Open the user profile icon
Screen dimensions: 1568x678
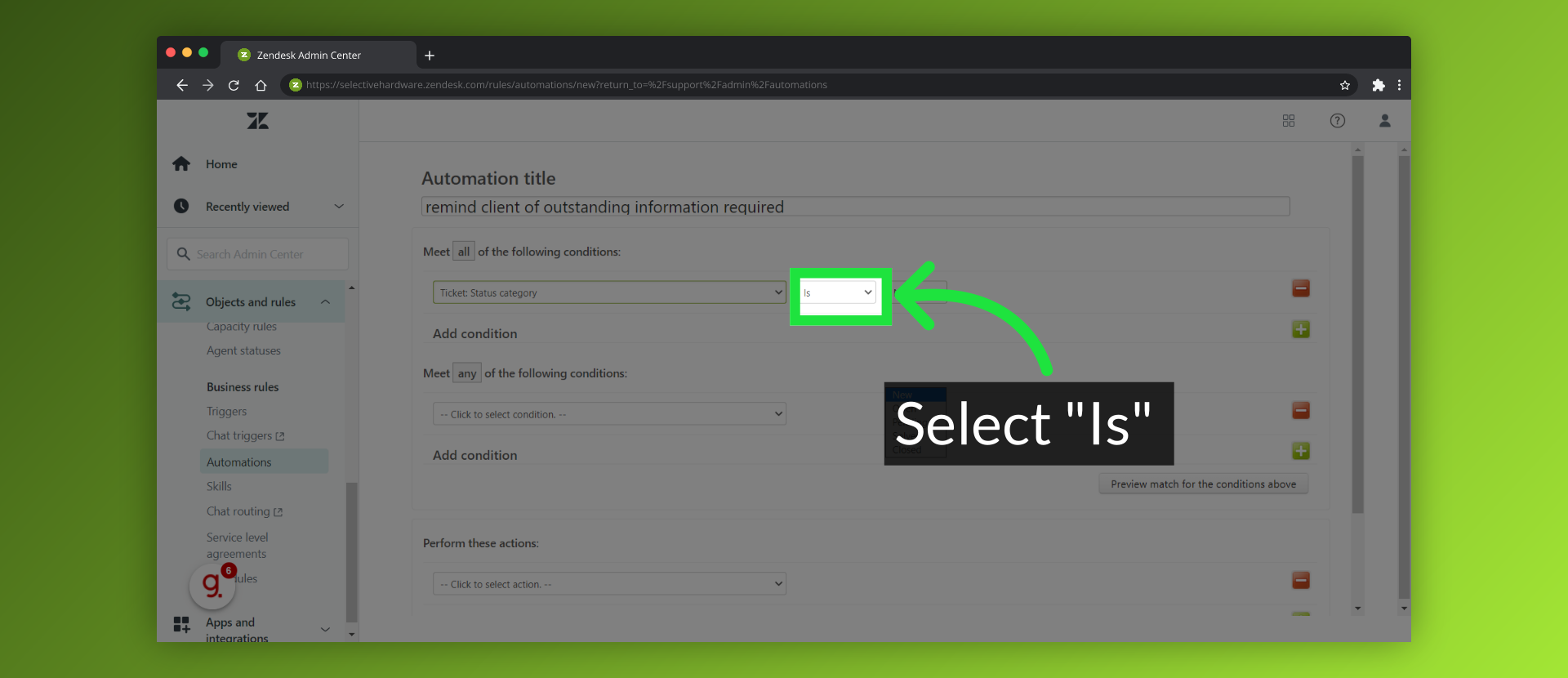[x=1385, y=121]
